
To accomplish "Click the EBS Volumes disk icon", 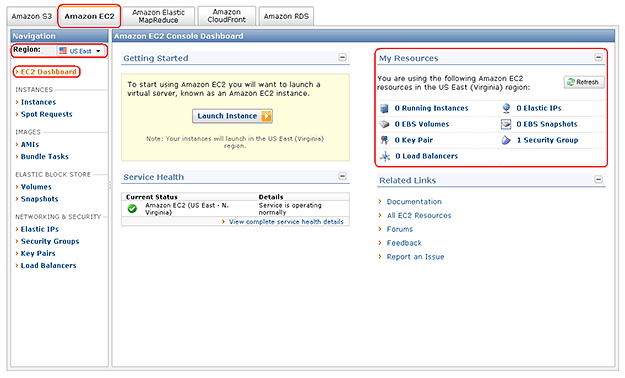I will click(x=384, y=124).
